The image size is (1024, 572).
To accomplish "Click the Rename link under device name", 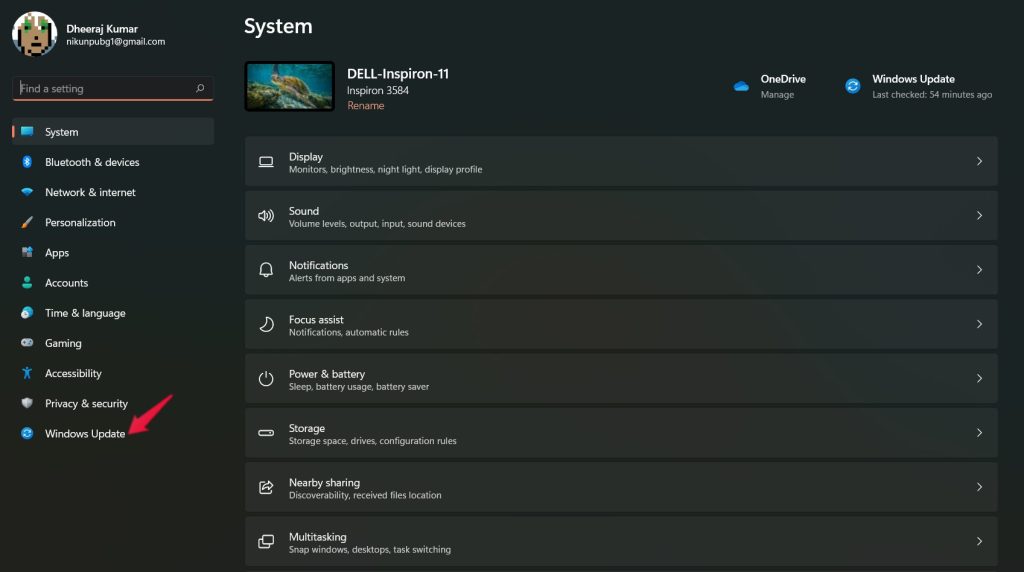I will pyautogui.click(x=365, y=106).
